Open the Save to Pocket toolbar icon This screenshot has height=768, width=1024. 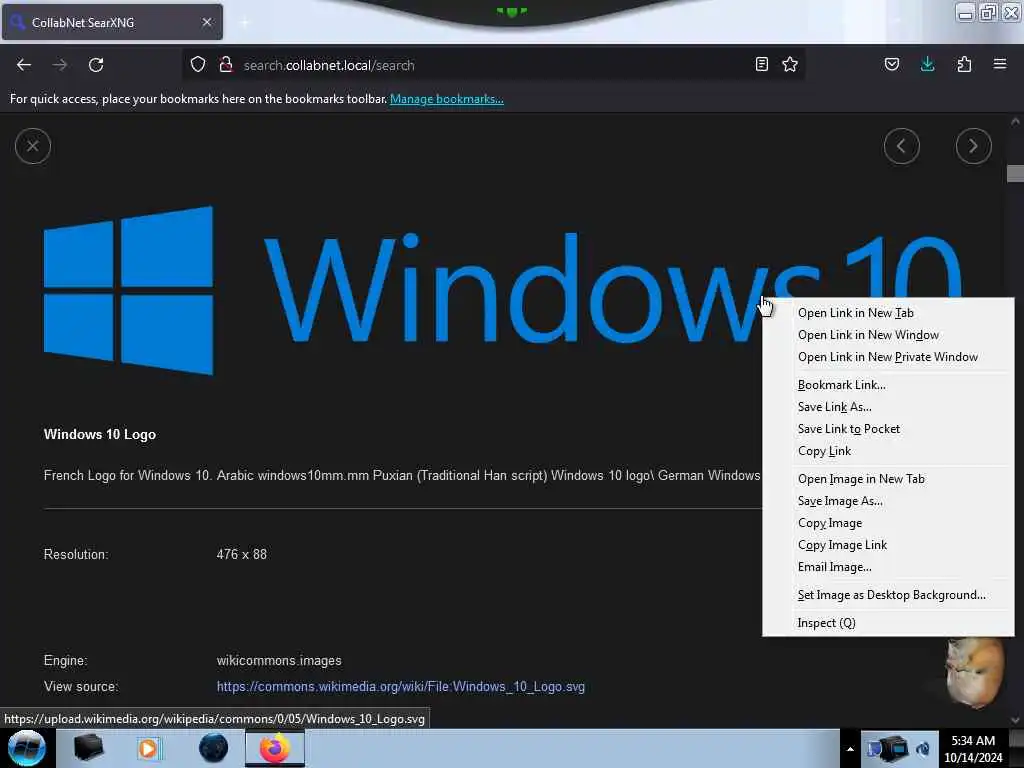(x=892, y=64)
